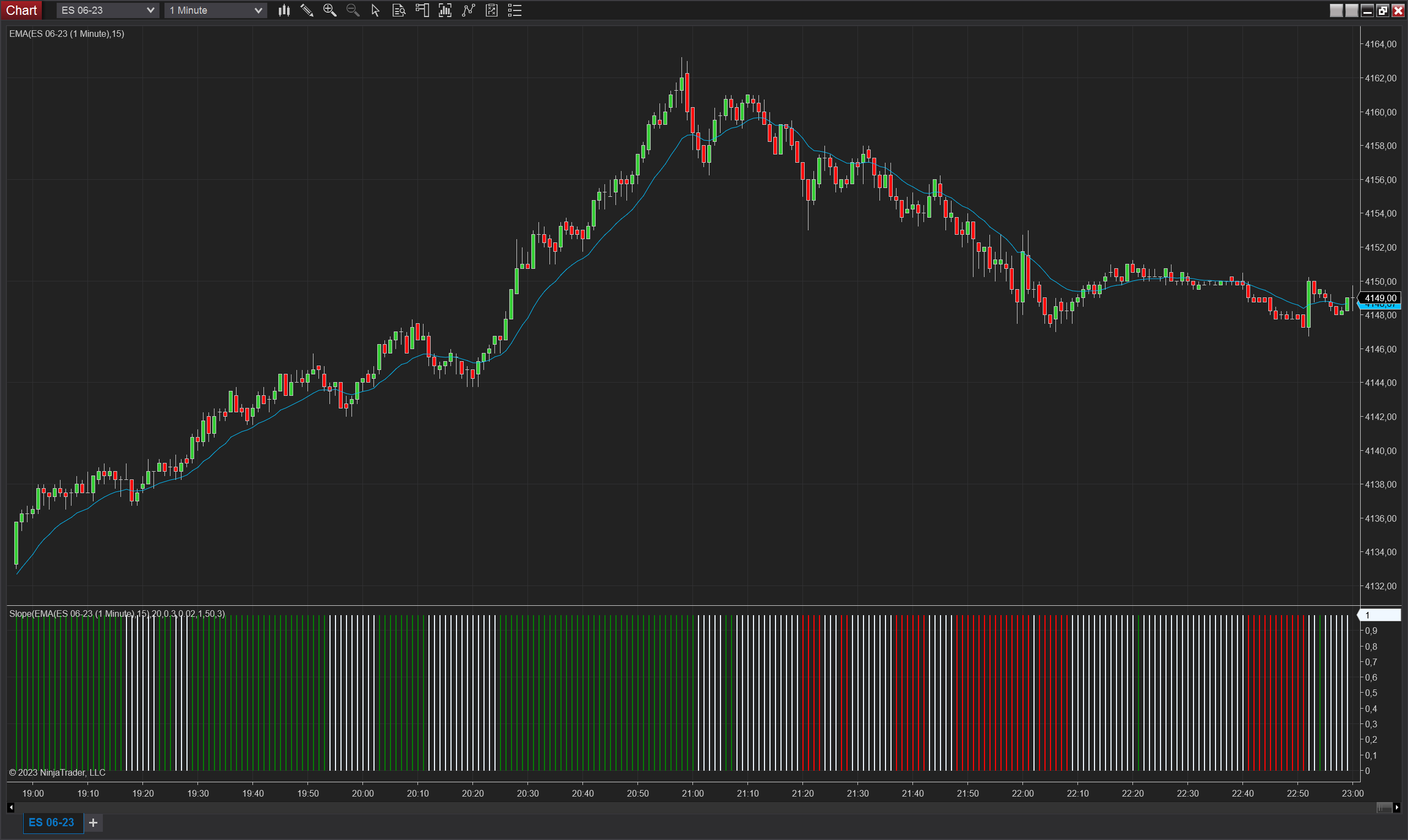Viewport: 1408px width, 840px height.
Task: Click the 4156,00 price axis label
Action: point(1381,180)
